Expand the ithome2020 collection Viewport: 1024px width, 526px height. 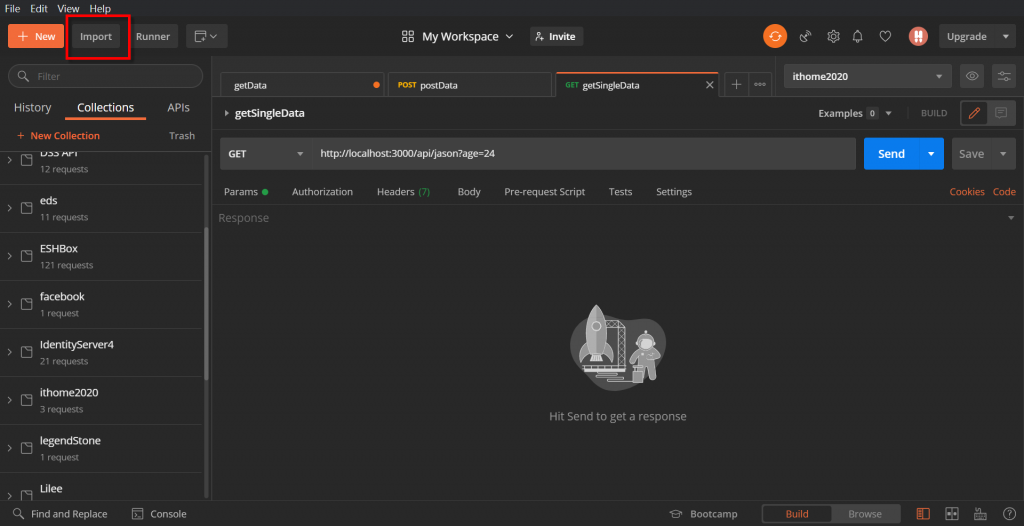tap(10, 400)
